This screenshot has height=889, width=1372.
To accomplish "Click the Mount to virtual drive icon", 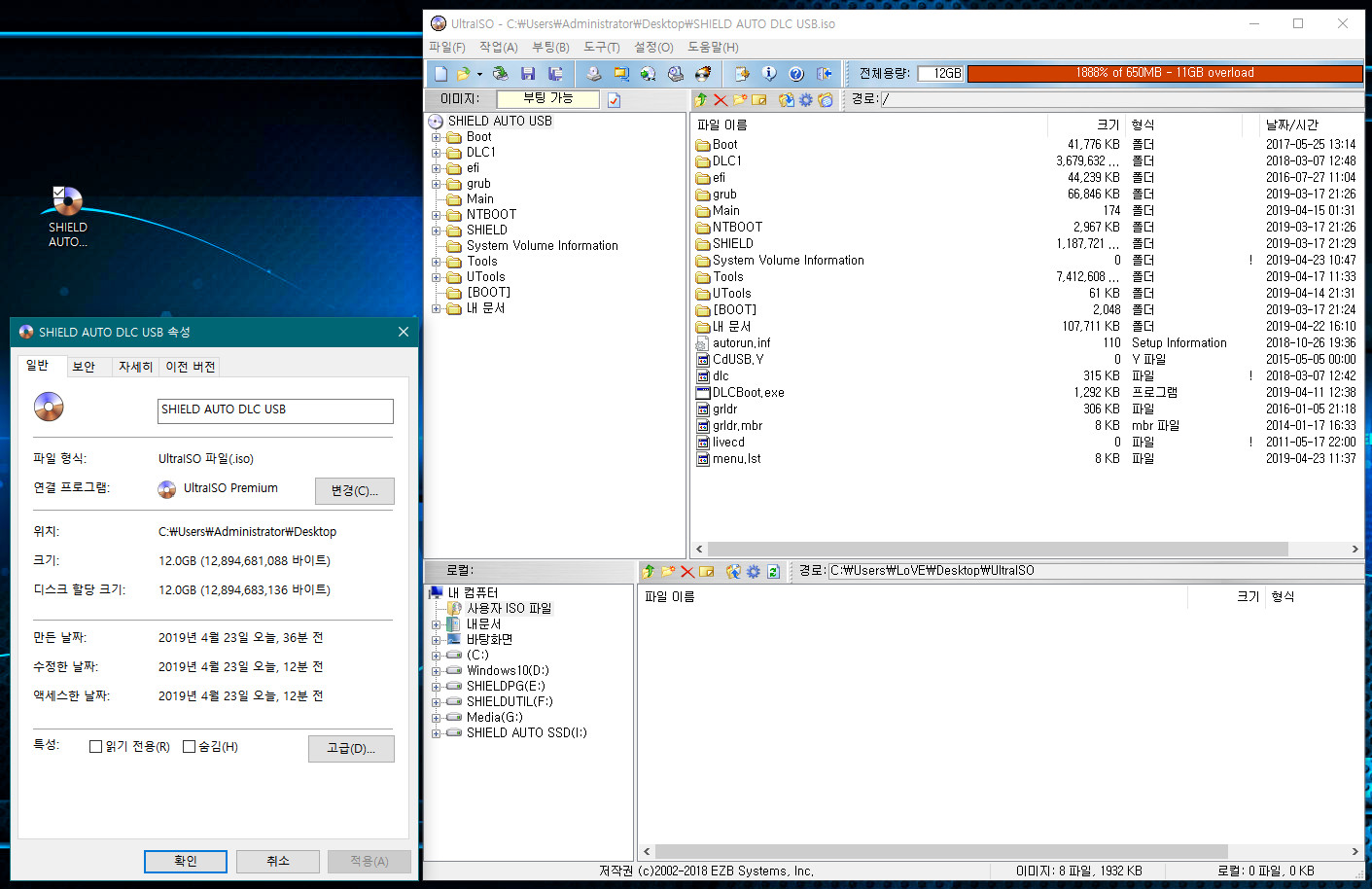I will click(675, 73).
